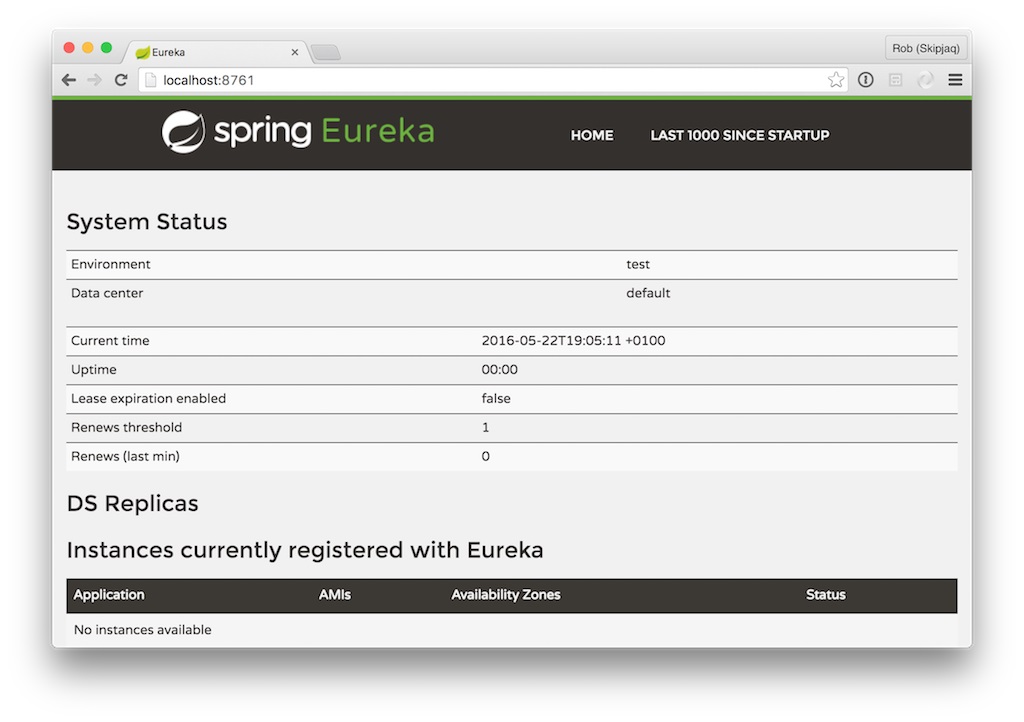The width and height of the screenshot is (1024, 722).
Task: Open a new tab
Action: pos(325,52)
